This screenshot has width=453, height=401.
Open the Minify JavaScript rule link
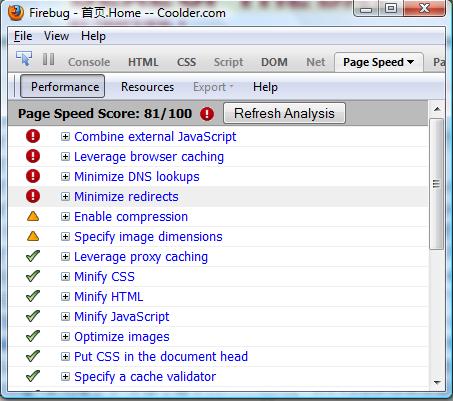tap(122, 317)
